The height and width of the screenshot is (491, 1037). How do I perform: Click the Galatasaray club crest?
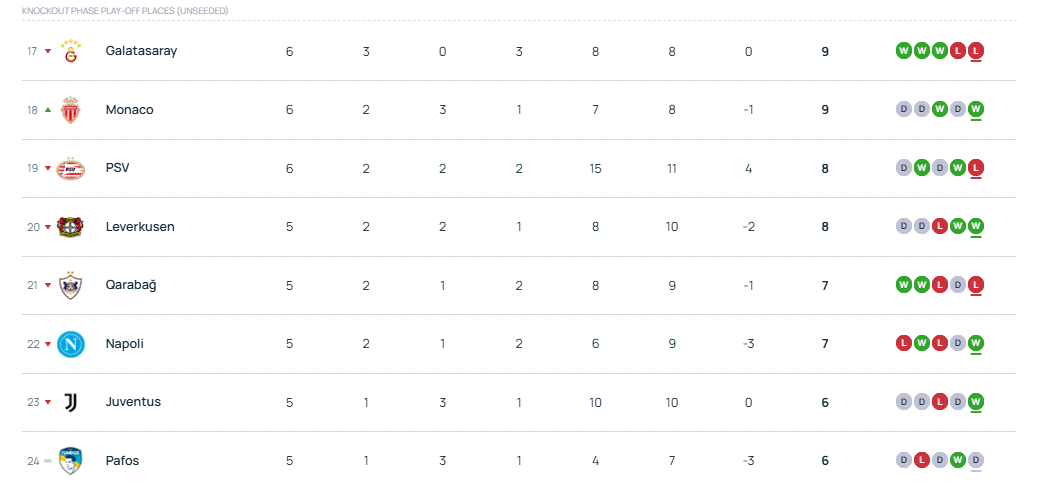coord(71,51)
